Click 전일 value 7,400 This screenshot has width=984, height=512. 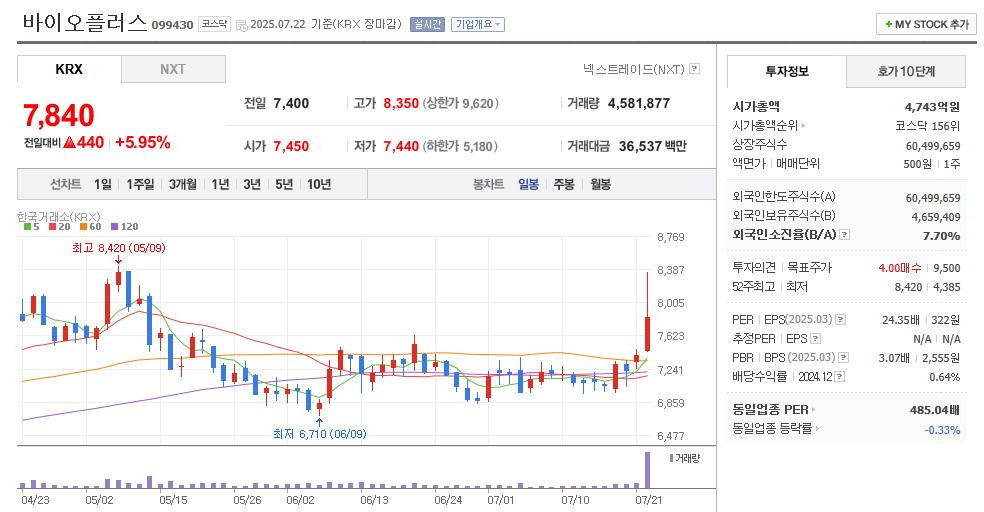pyautogui.click(x=291, y=104)
